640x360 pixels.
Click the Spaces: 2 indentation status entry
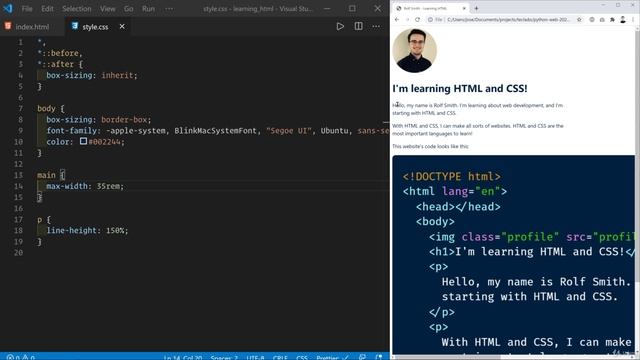(224, 357)
